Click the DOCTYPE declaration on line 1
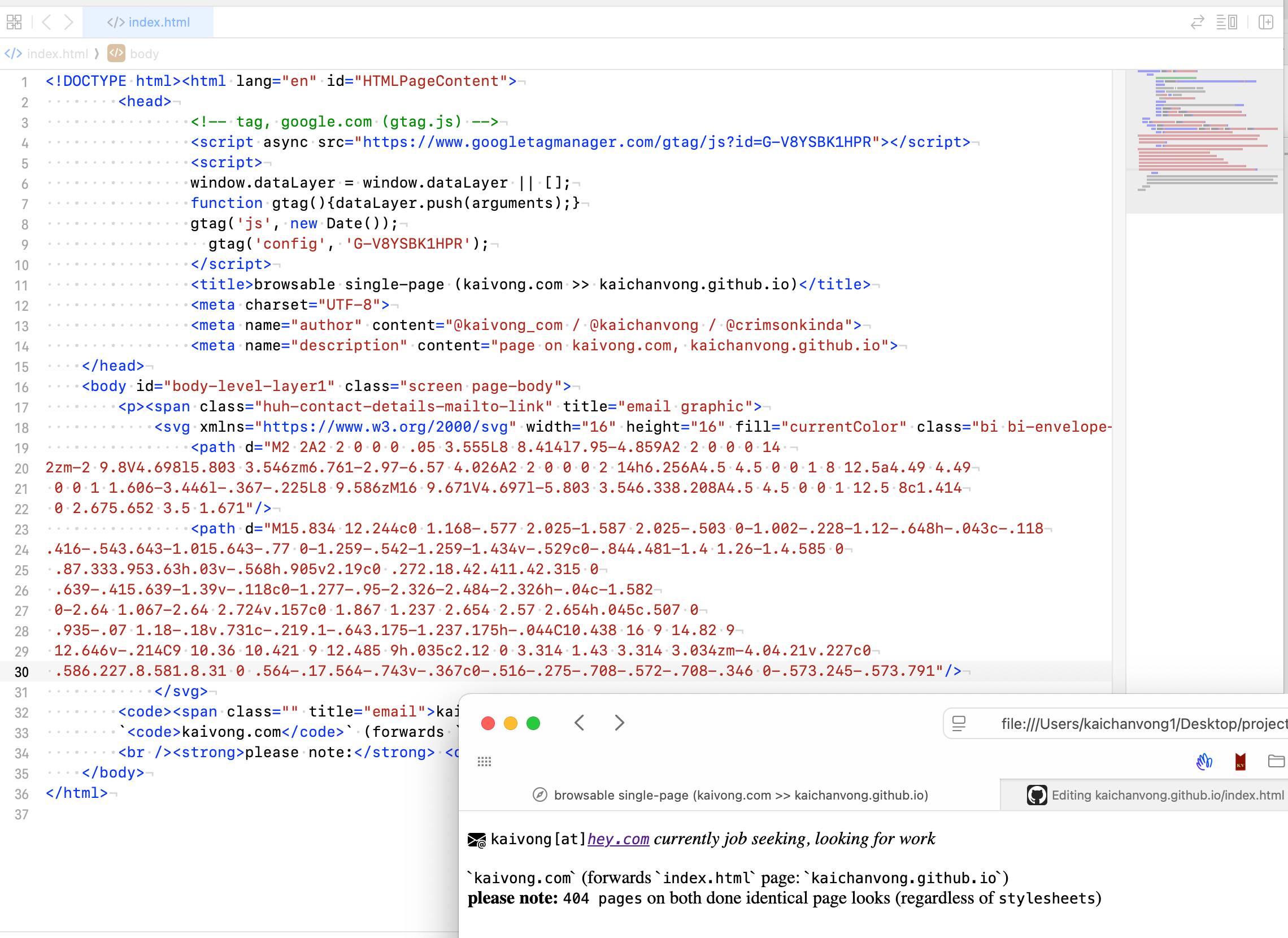This screenshot has width=1288, height=938. coord(113,81)
